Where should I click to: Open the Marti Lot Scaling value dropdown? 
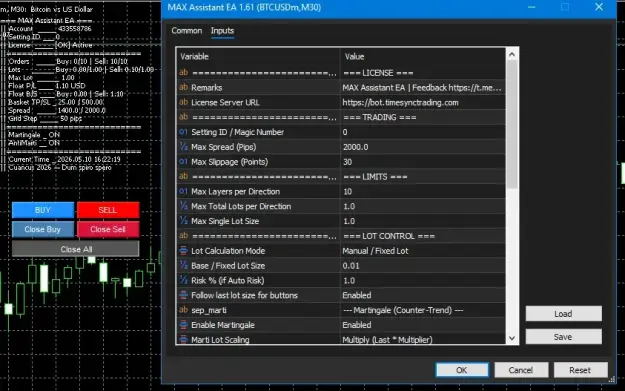423,339
